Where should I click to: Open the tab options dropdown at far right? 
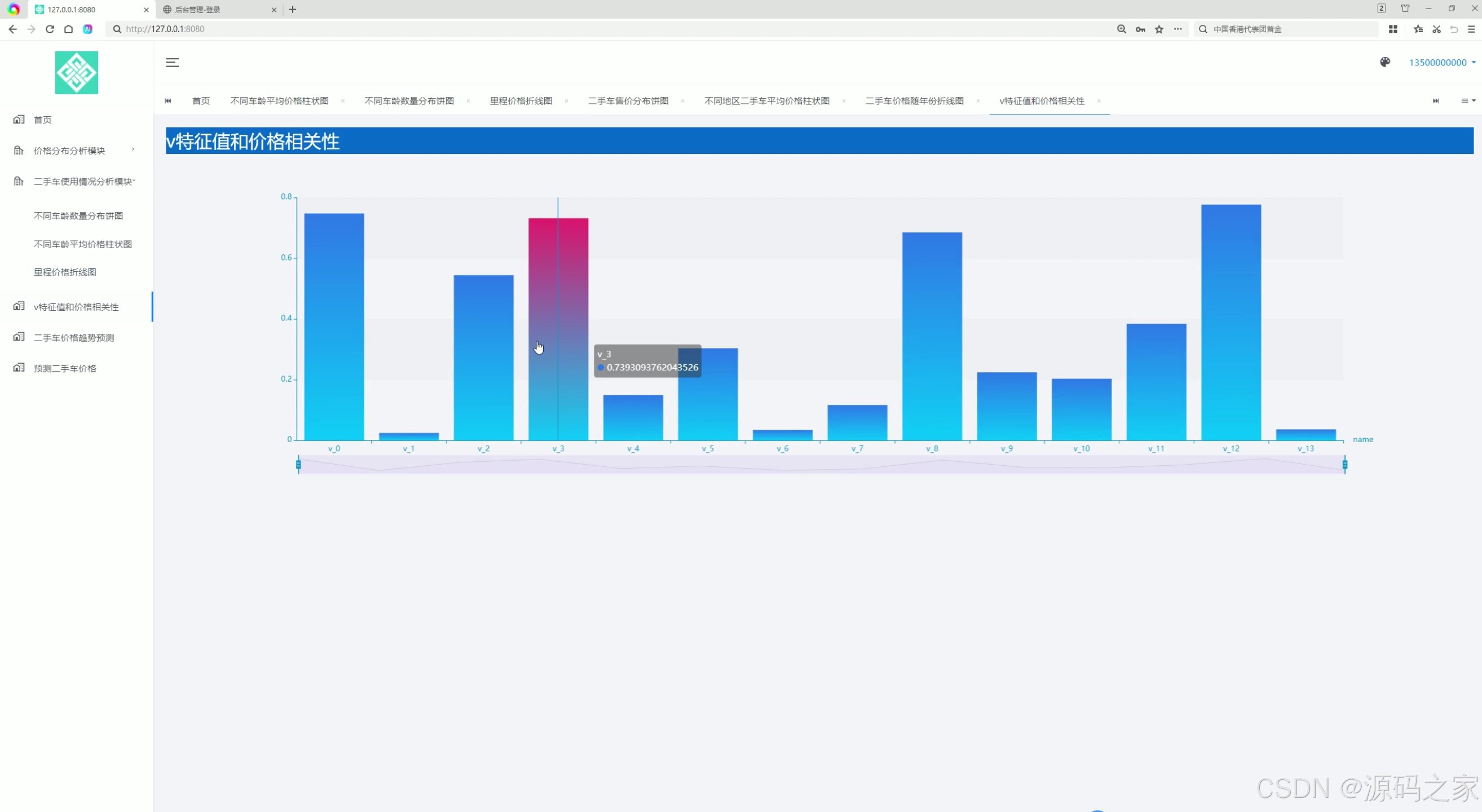coord(1467,100)
